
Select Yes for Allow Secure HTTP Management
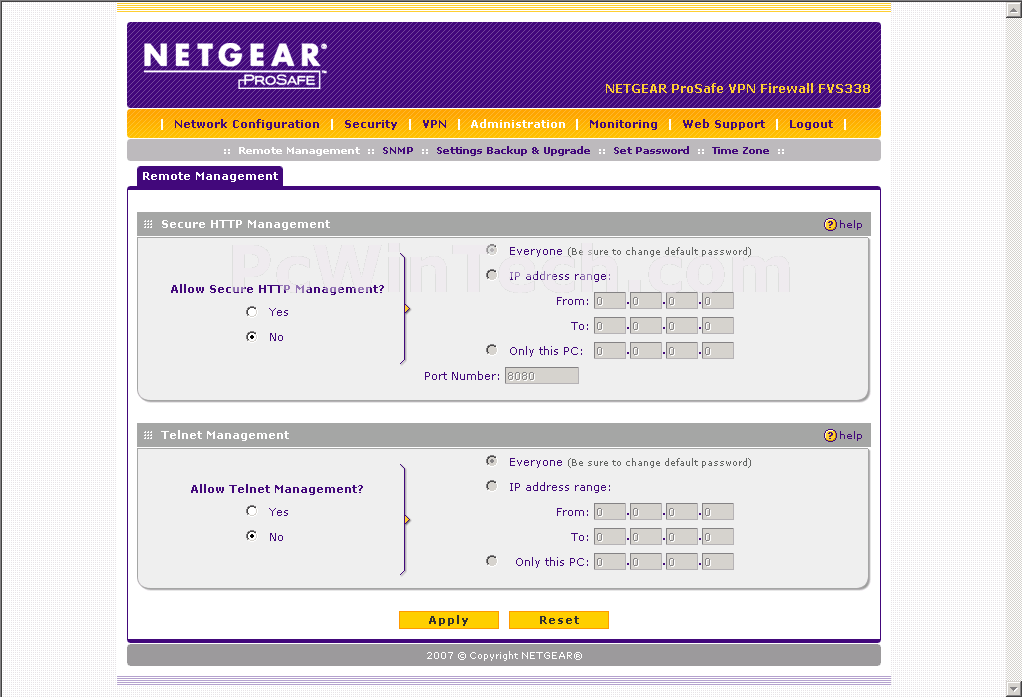tap(252, 312)
